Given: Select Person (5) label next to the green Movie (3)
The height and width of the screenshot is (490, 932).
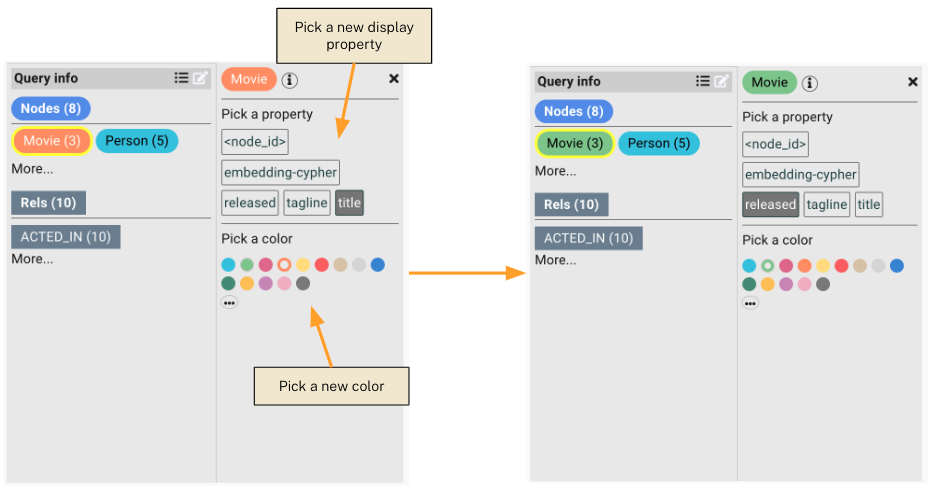Looking at the screenshot, I should click(x=659, y=143).
